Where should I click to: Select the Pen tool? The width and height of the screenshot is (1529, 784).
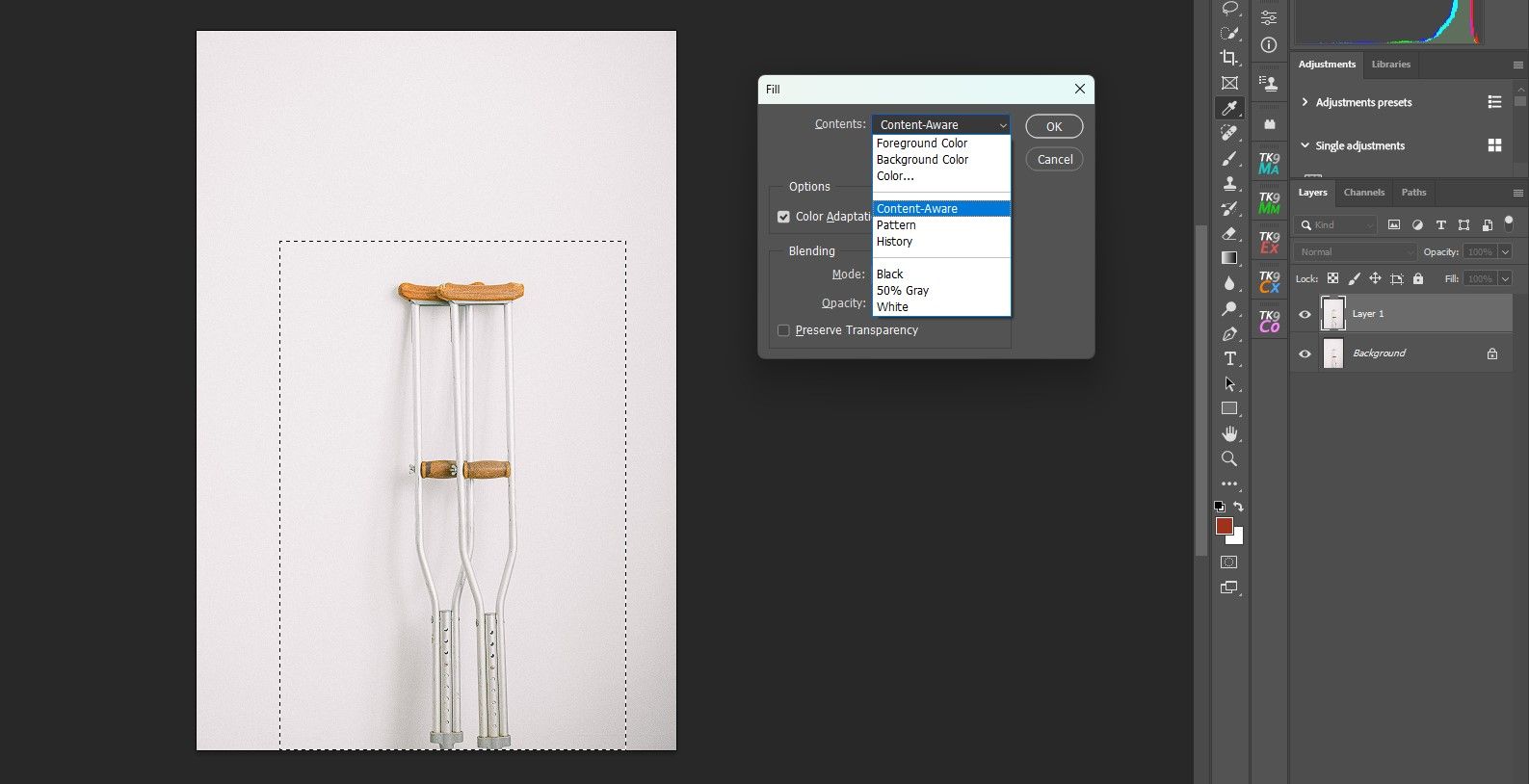tap(1229, 333)
